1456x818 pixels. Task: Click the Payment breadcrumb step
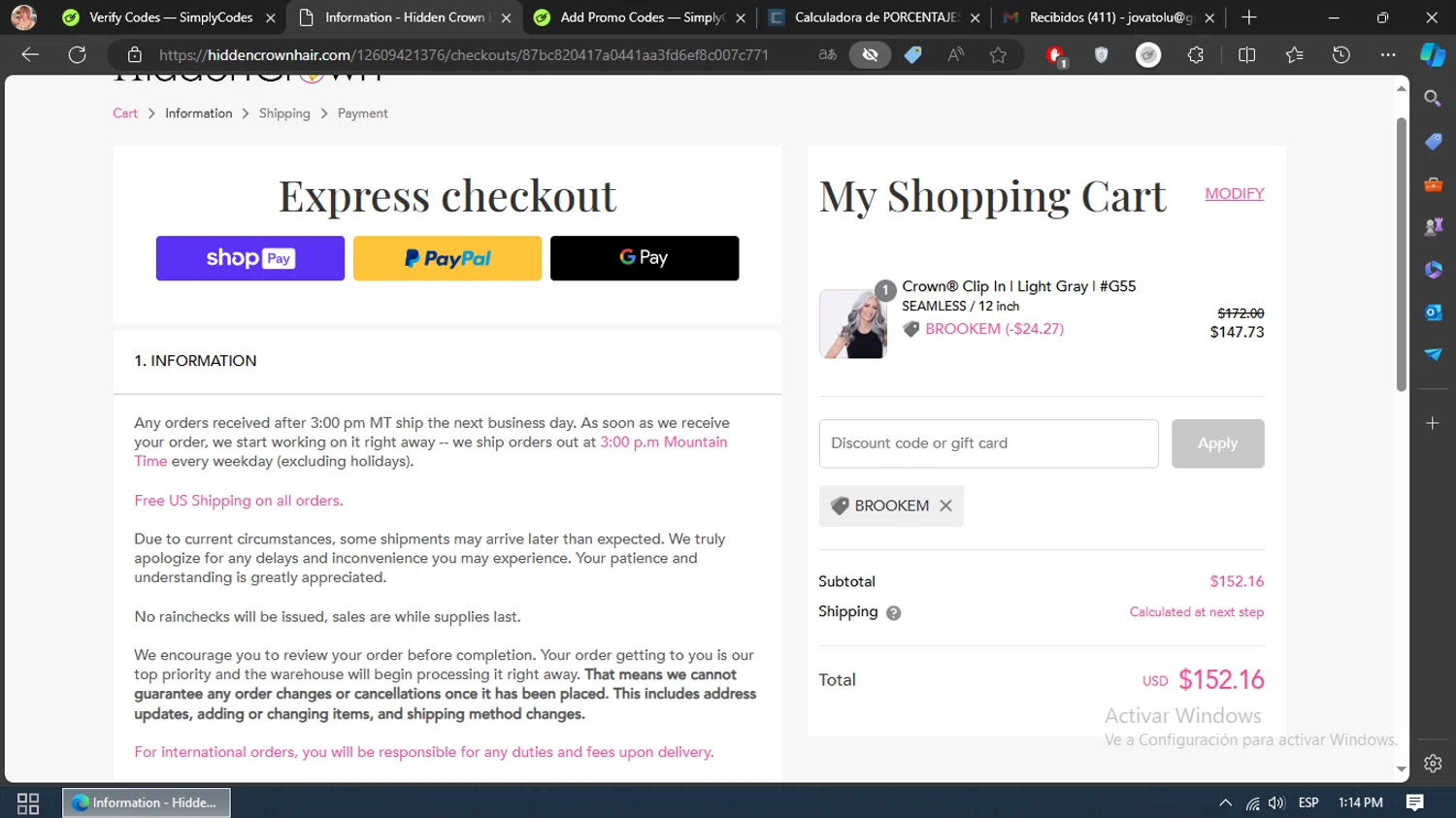(x=362, y=114)
